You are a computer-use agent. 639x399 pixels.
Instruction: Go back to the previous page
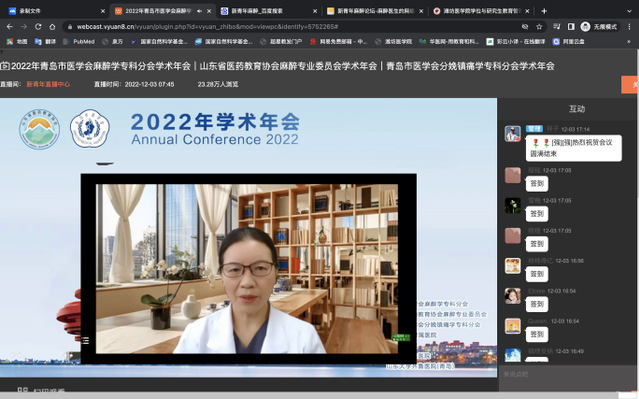(x=10, y=26)
